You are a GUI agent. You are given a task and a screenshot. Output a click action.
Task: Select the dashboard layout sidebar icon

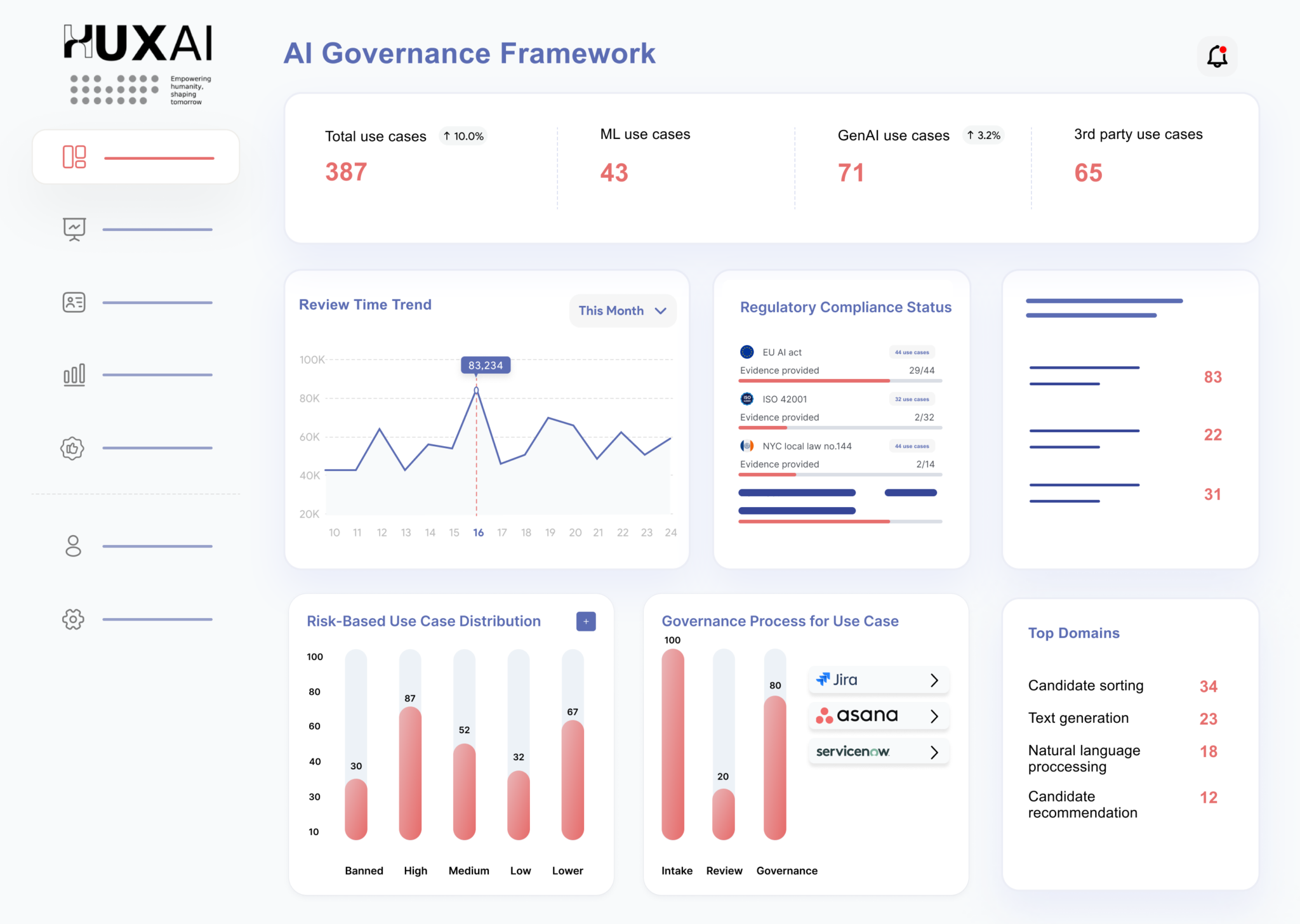pos(74,157)
